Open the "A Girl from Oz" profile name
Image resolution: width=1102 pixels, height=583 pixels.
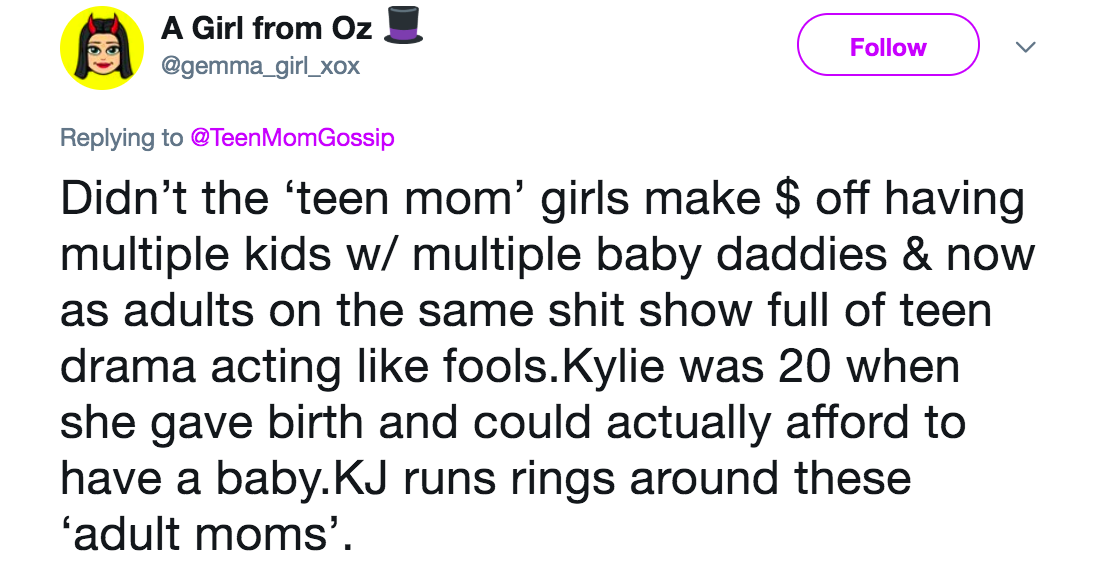coord(266,29)
